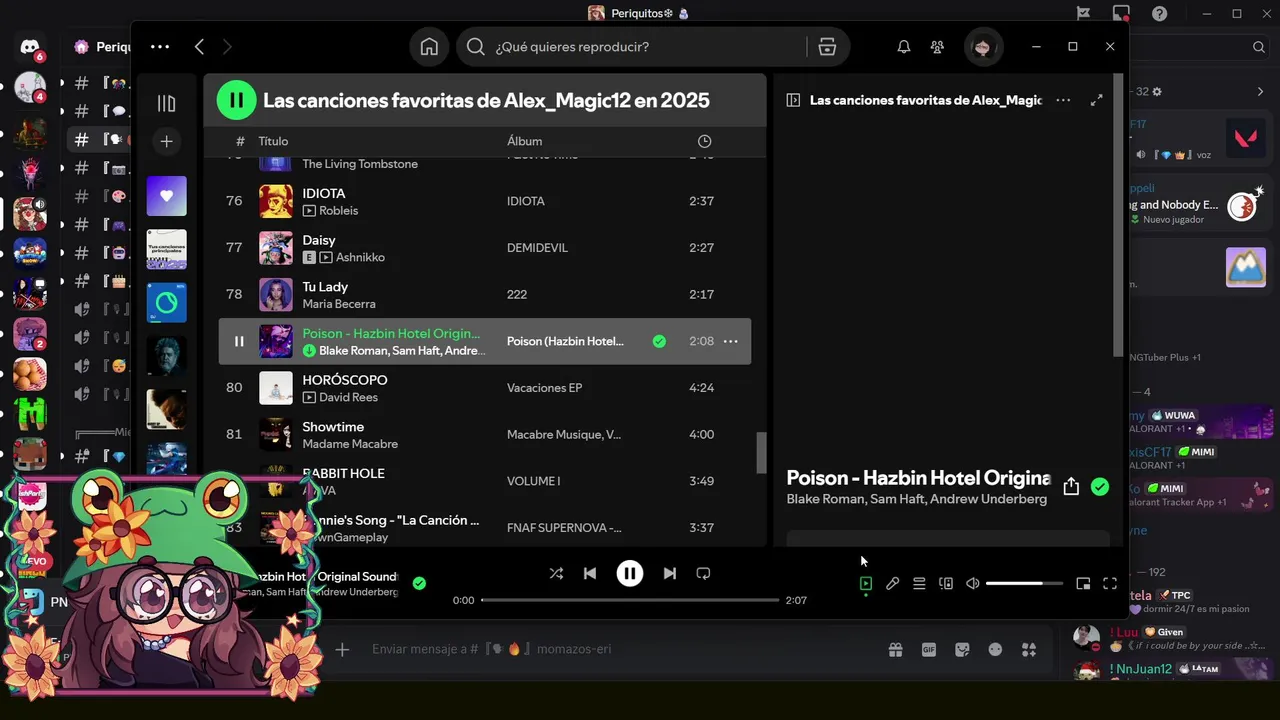
Task: Hide Now Playing panel icon
Action: click(793, 100)
